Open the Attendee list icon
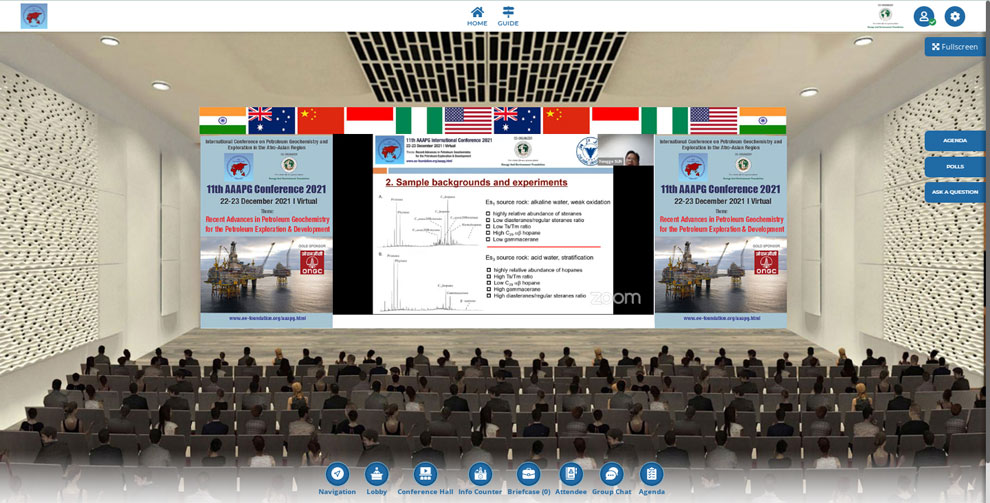Viewport: 990px width, 503px height. pos(571,479)
